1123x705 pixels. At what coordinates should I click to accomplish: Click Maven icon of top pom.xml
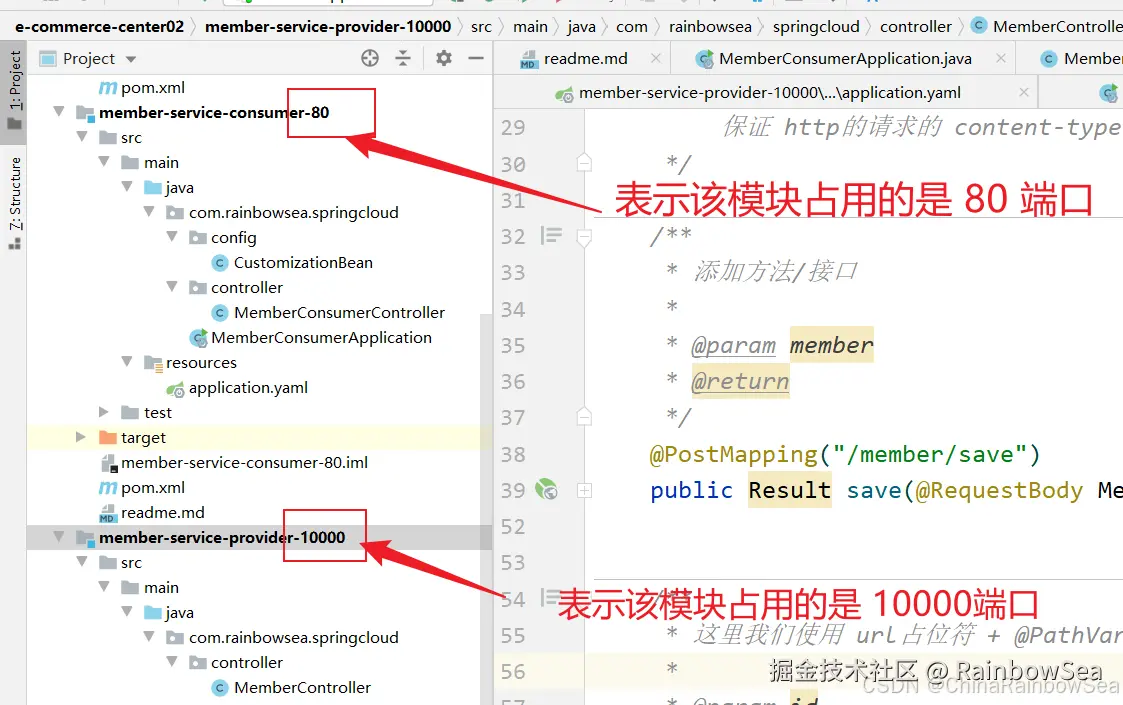click(x=107, y=87)
